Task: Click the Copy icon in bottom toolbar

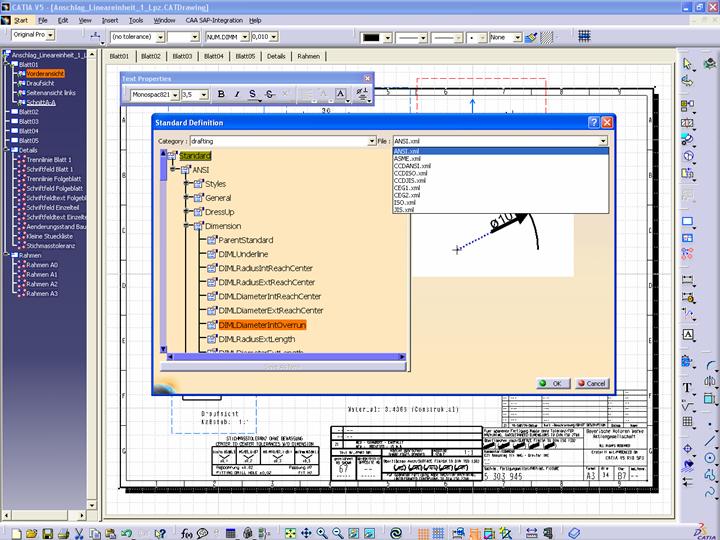Action: click(x=95, y=533)
